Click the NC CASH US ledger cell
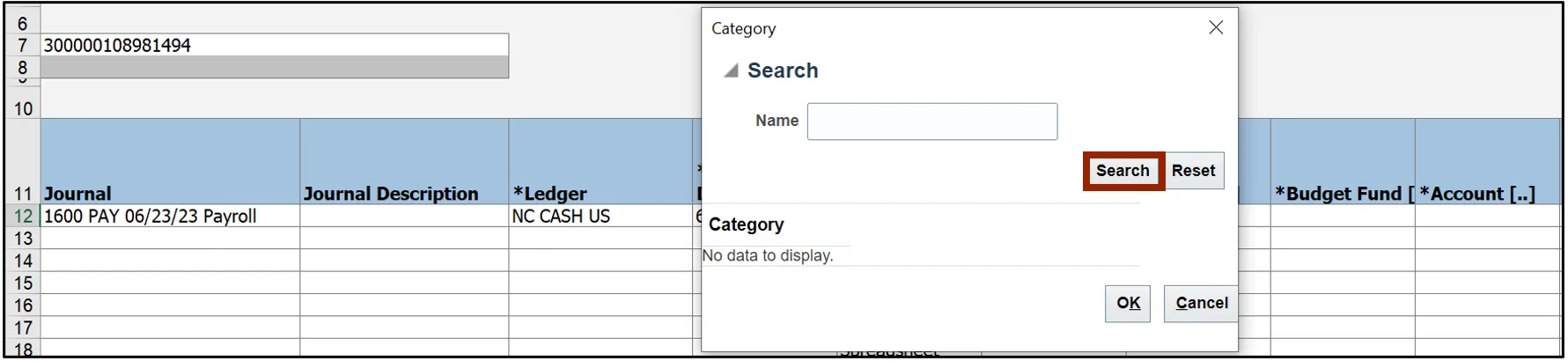Image resolution: width=1568 pixels, height=361 pixels. (600, 217)
